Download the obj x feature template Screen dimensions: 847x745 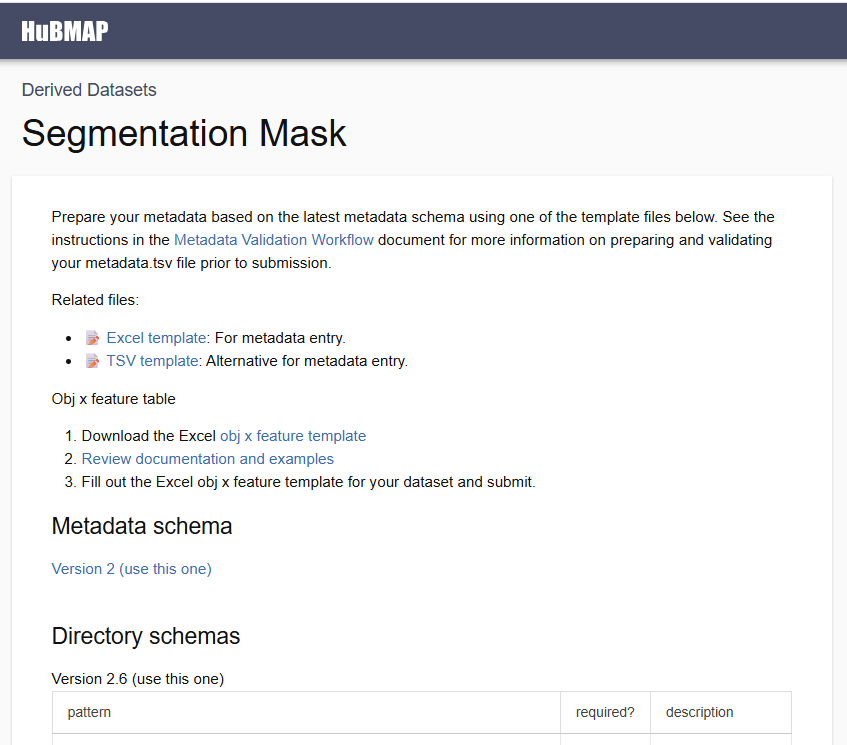click(293, 436)
